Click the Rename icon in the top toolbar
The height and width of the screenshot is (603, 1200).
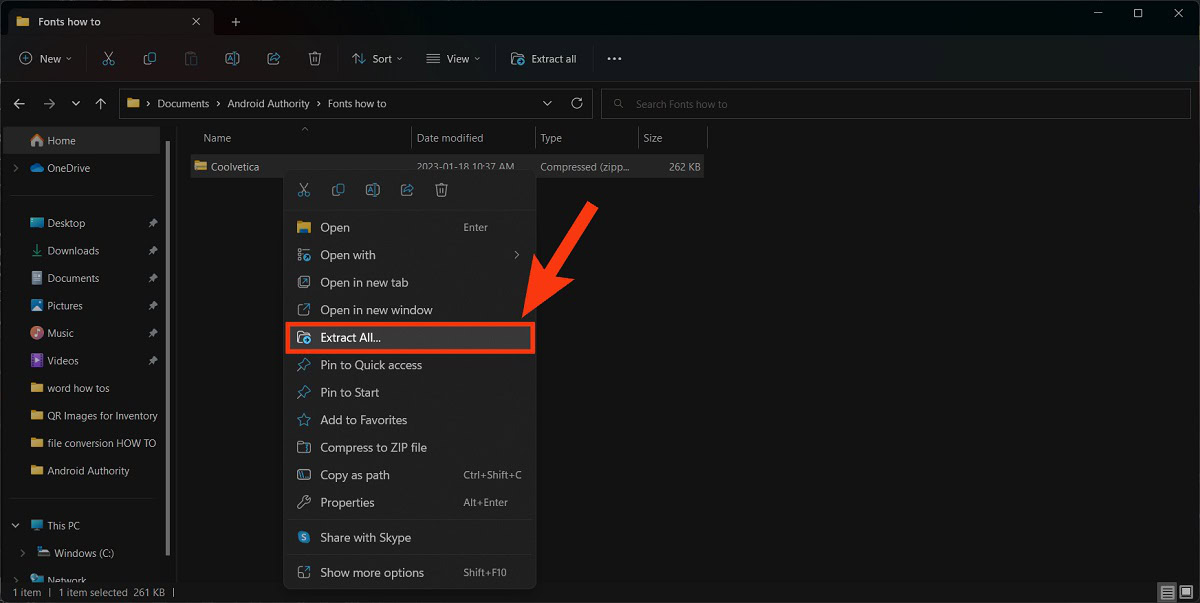pos(232,59)
